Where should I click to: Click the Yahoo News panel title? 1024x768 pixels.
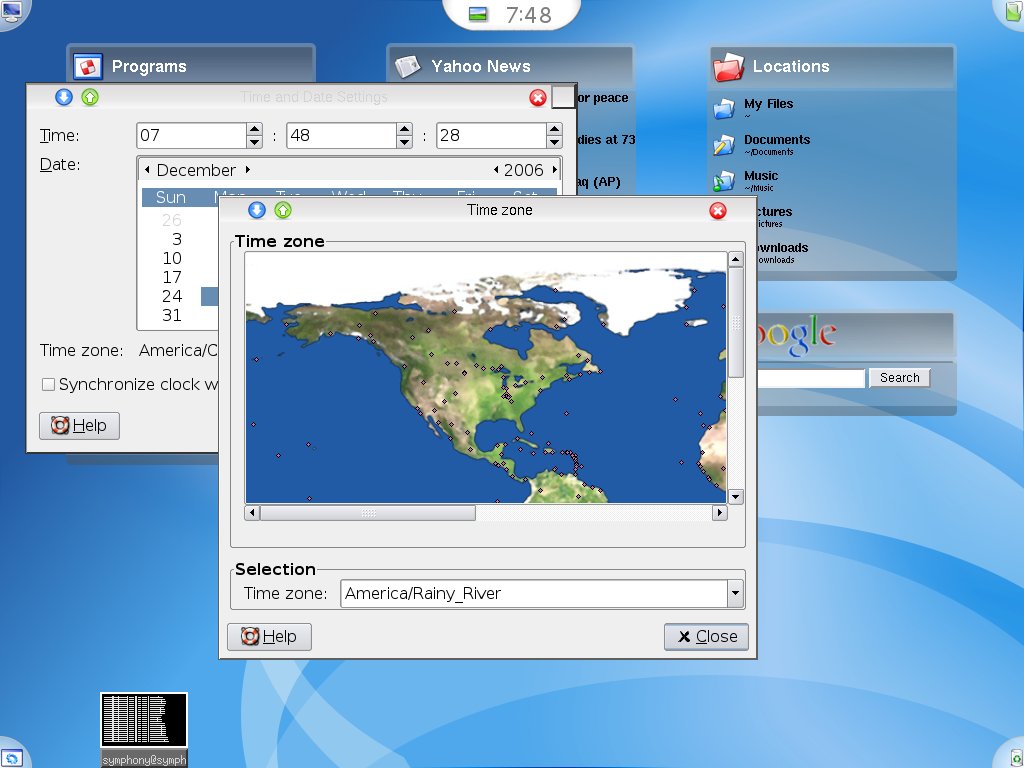(x=481, y=66)
